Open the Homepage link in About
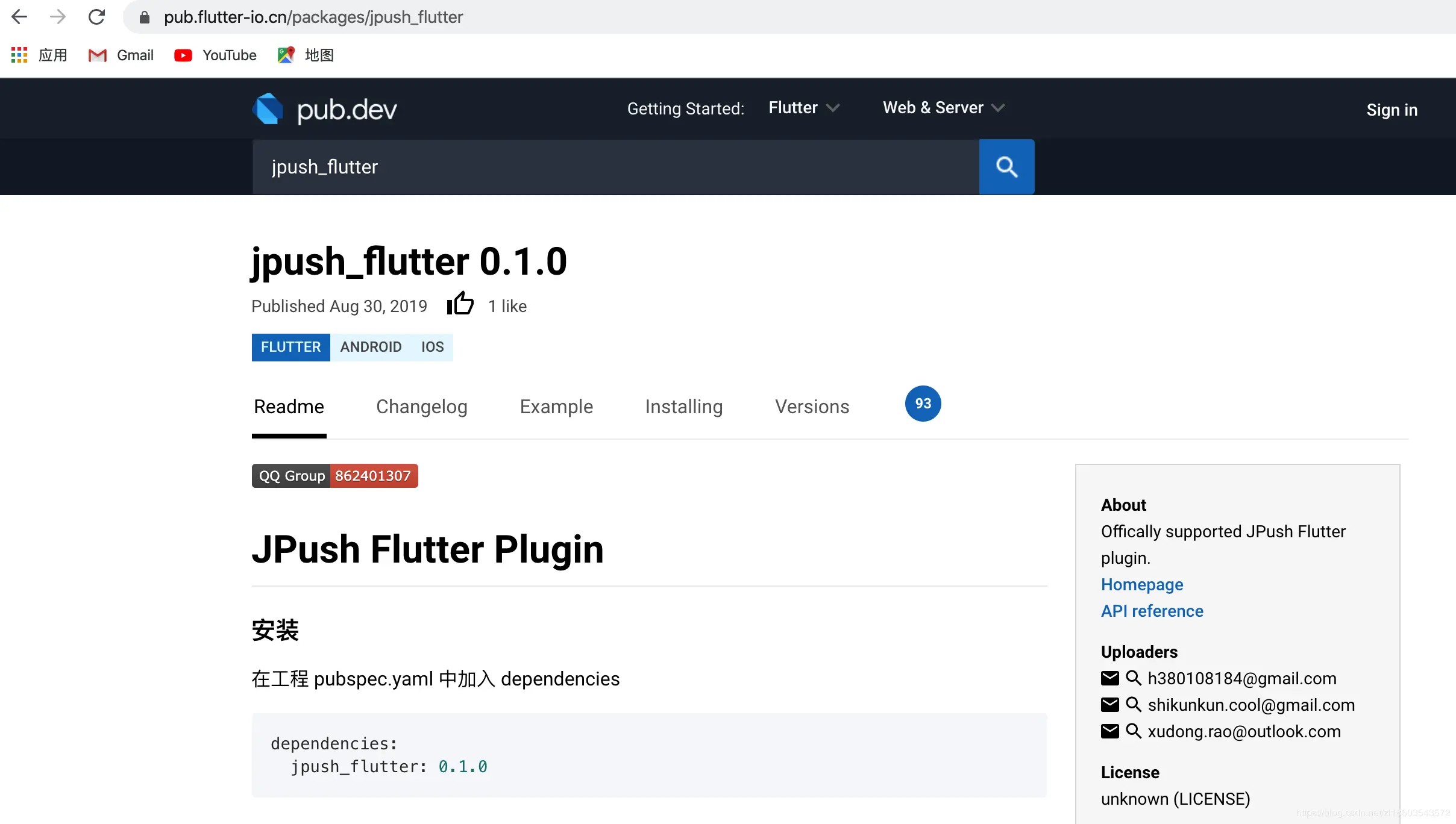The width and height of the screenshot is (1456, 824). [1142, 585]
